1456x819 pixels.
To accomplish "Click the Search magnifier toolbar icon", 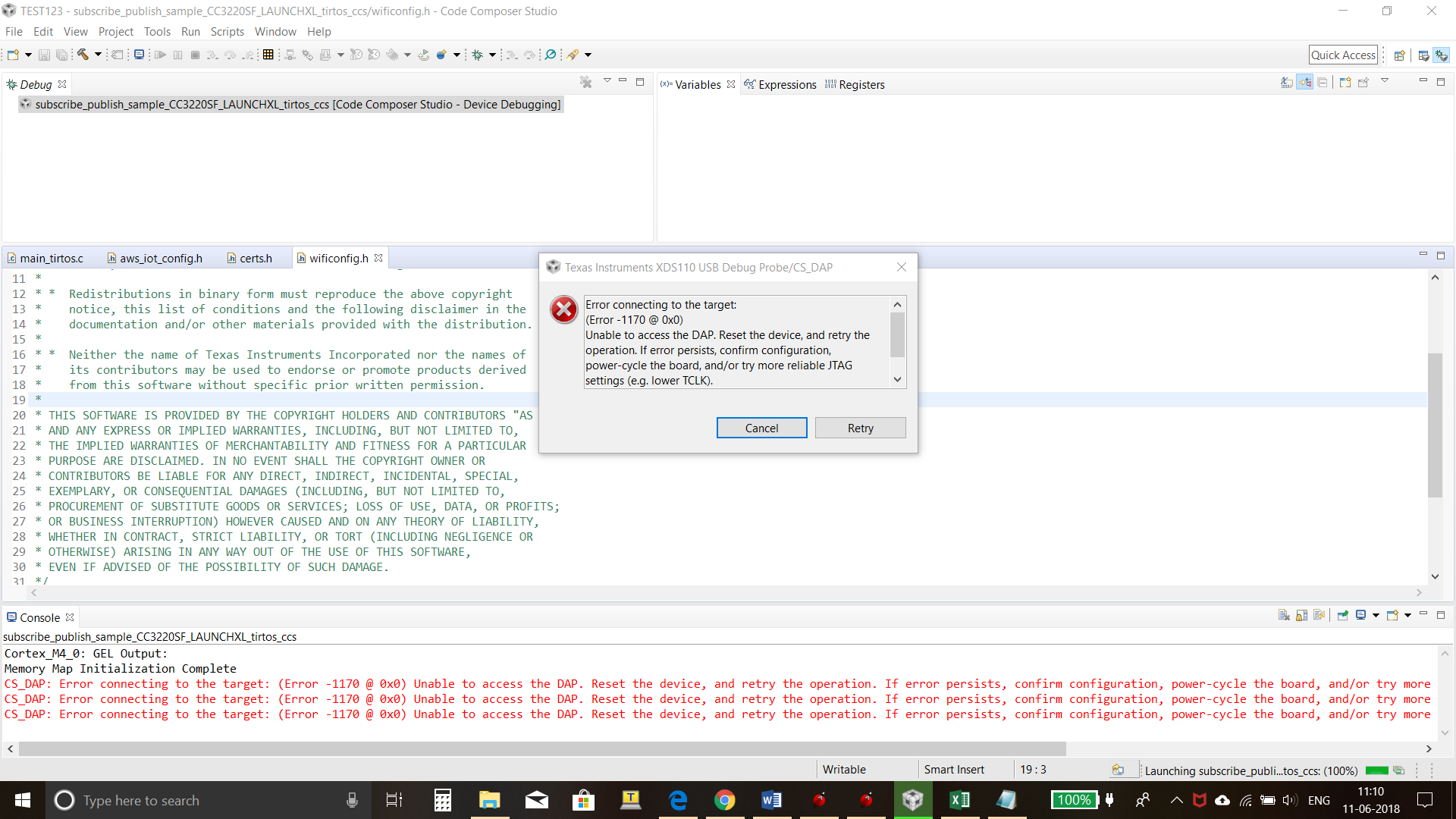I will [551, 55].
